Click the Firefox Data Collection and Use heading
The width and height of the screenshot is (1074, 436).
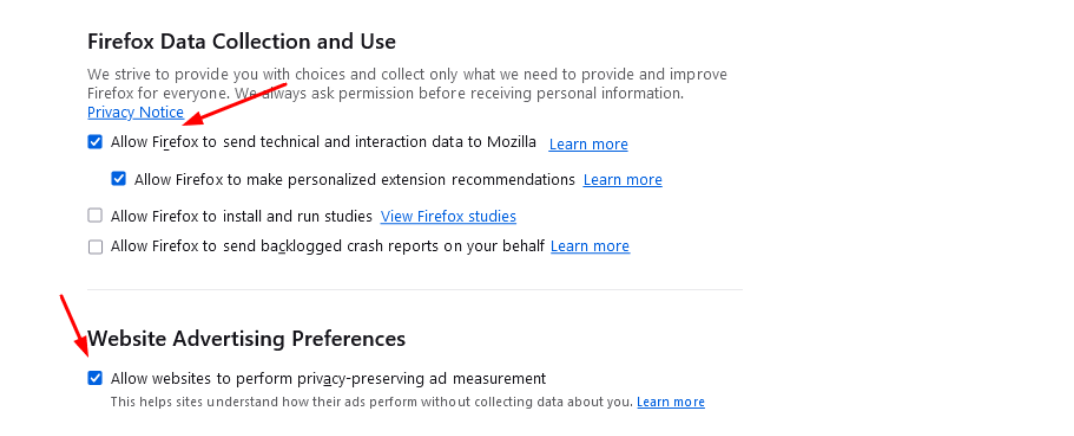point(241,41)
